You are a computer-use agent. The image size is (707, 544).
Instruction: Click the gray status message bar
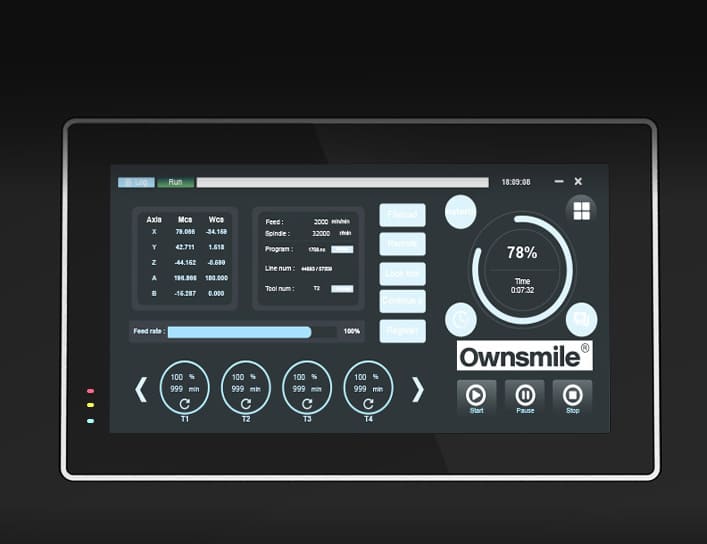pyautogui.click(x=343, y=182)
